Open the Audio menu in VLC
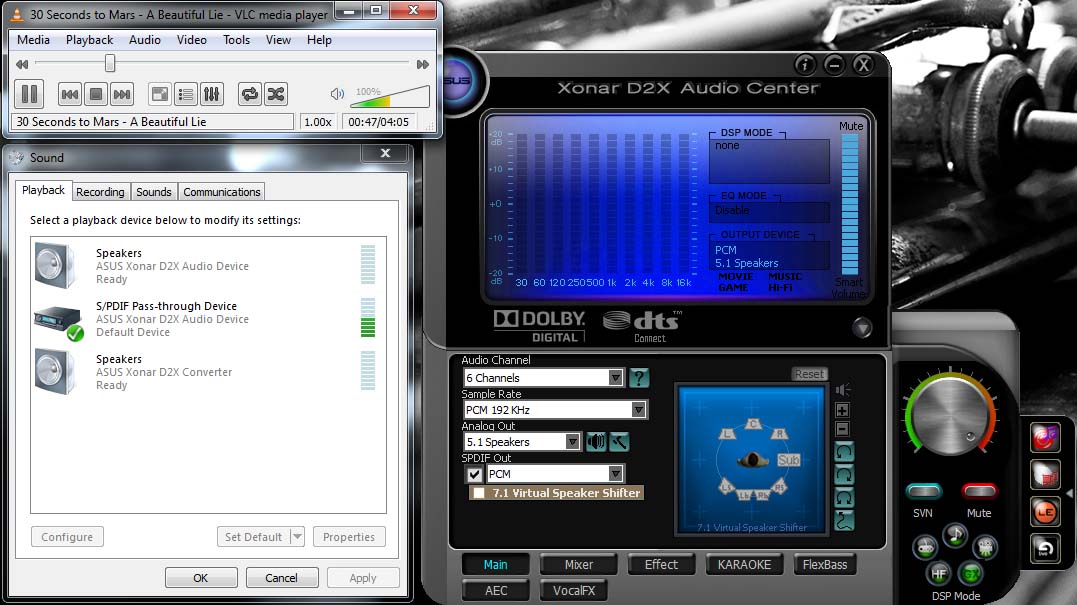Image resolution: width=1077 pixels, height=605 pixels. [145, 40]
